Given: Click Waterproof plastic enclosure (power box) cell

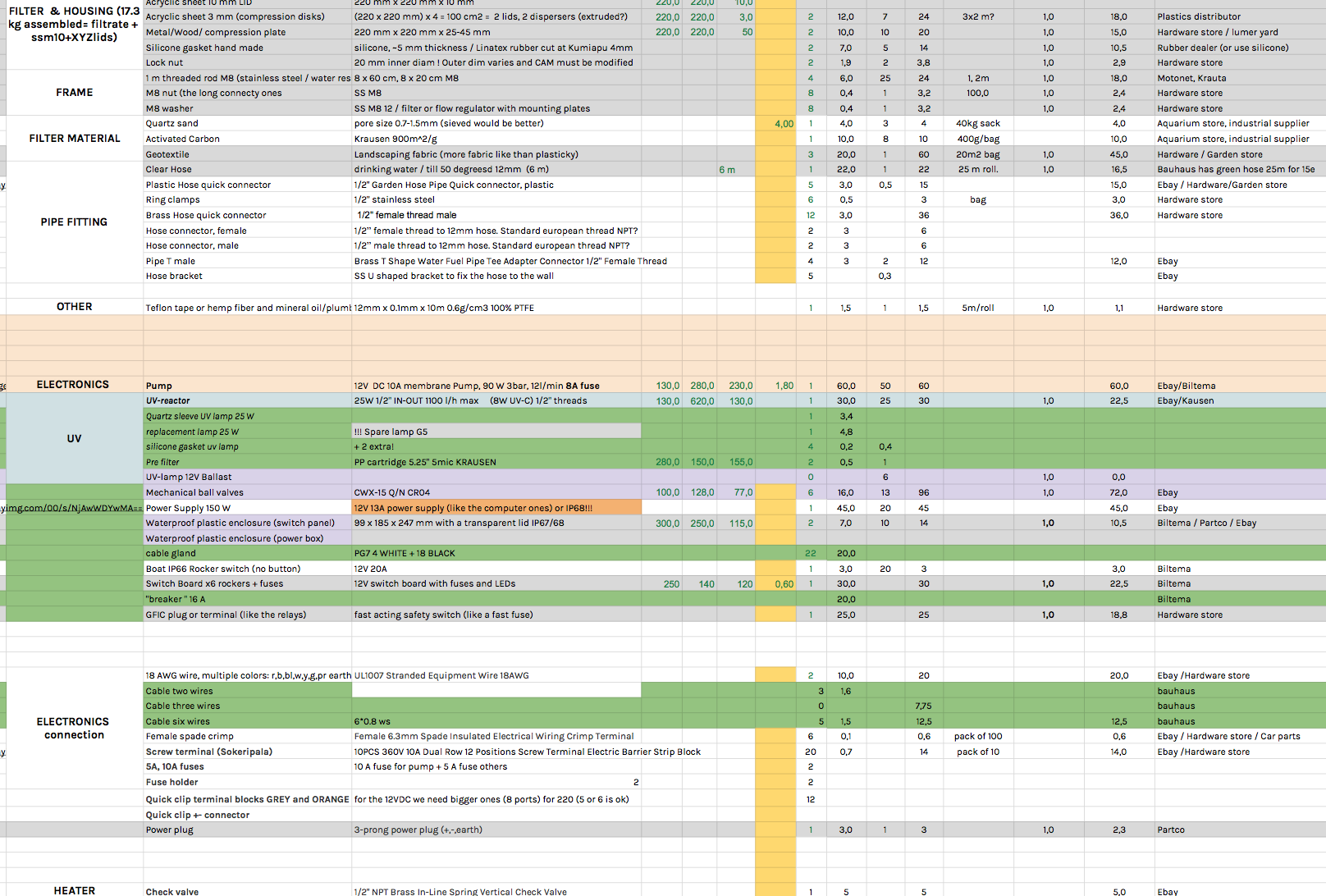Looking at the screenshot, I should tap(248, 539).
